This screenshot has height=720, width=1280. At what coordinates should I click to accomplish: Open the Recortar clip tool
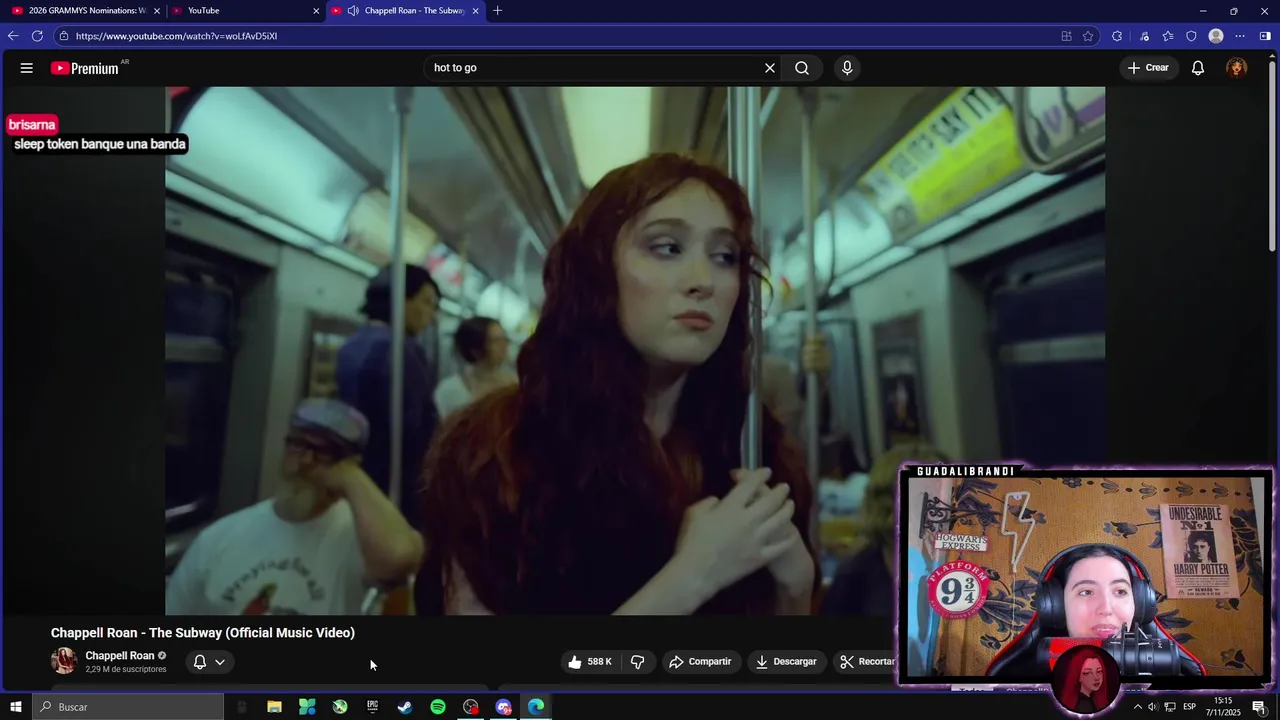point(866,662)
